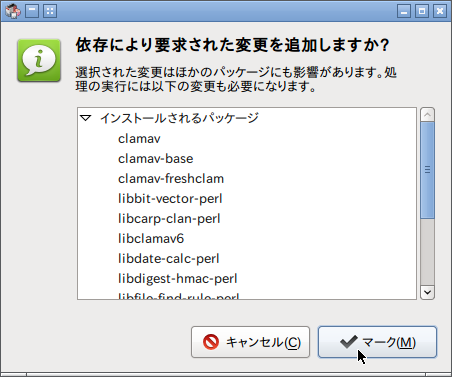Click the grid titlebar button

(x=50, y=11)
